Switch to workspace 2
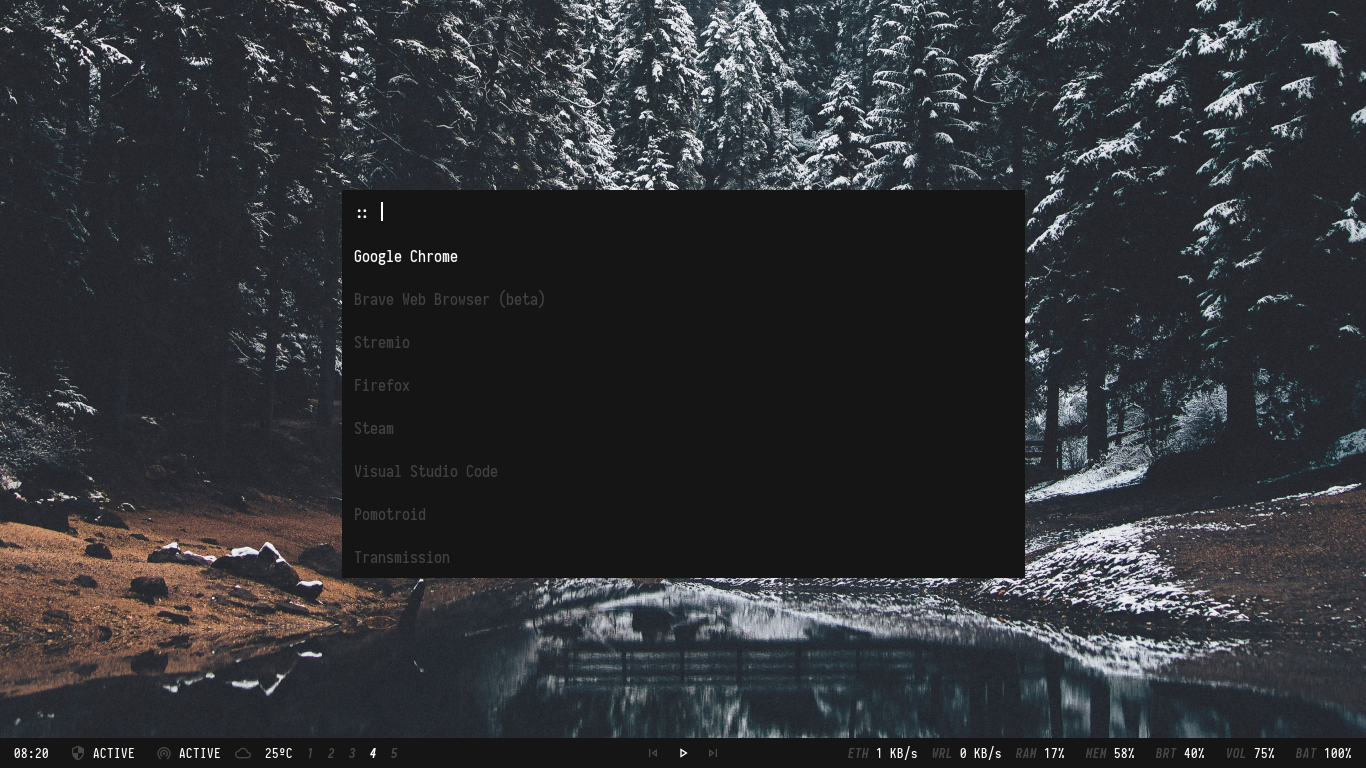The width and height of the screenshot is (1366, 768). coord(331,753)
